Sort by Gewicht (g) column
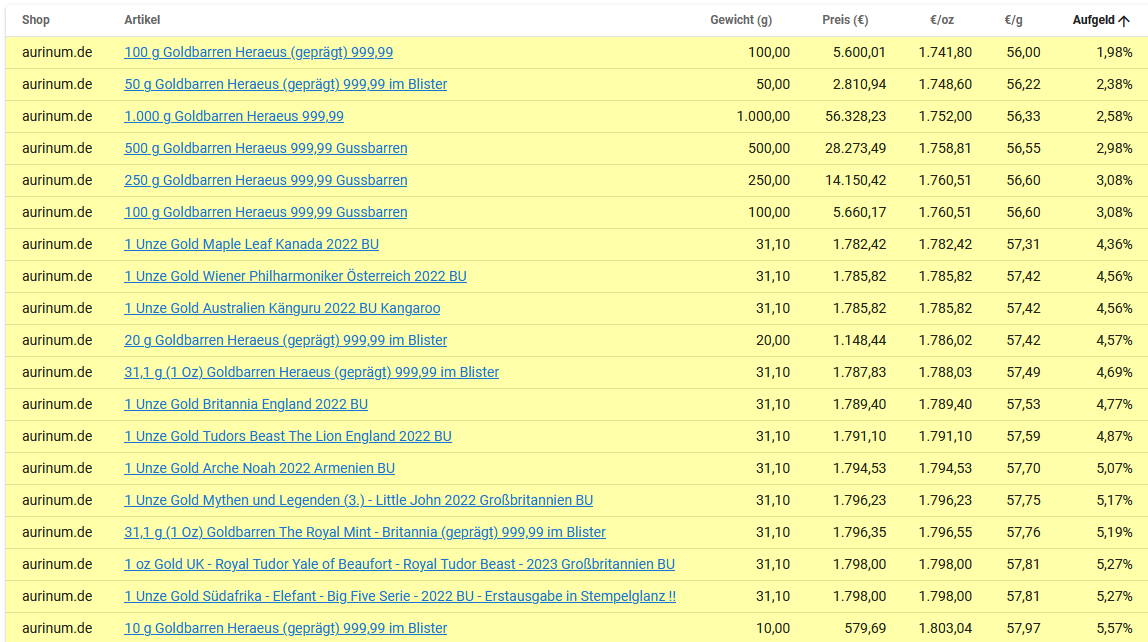Screen dimensions: 1148x642 coord(741,21)
